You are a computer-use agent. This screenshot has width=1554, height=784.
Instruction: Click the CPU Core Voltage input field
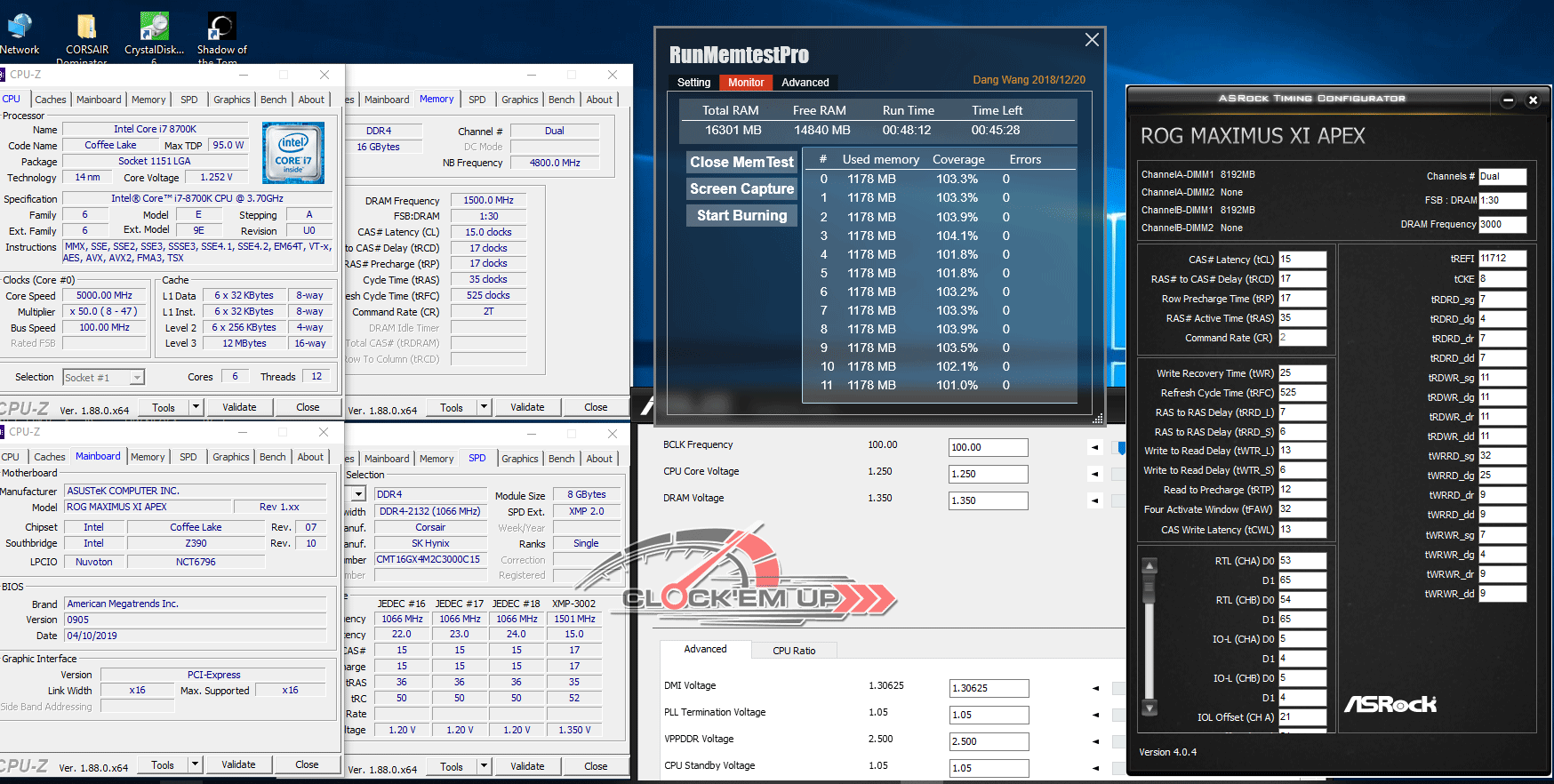989,475
